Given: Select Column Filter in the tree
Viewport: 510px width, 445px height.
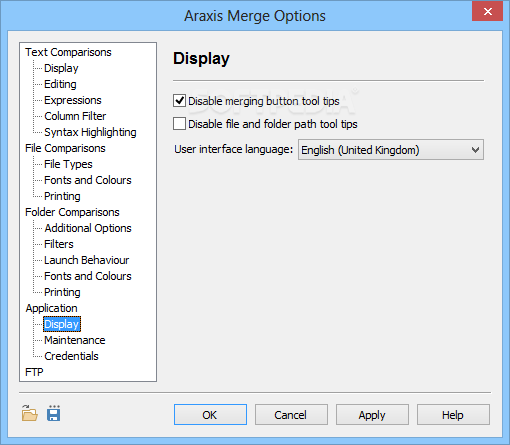Looking at the screenshot, I should click(75, 116).
